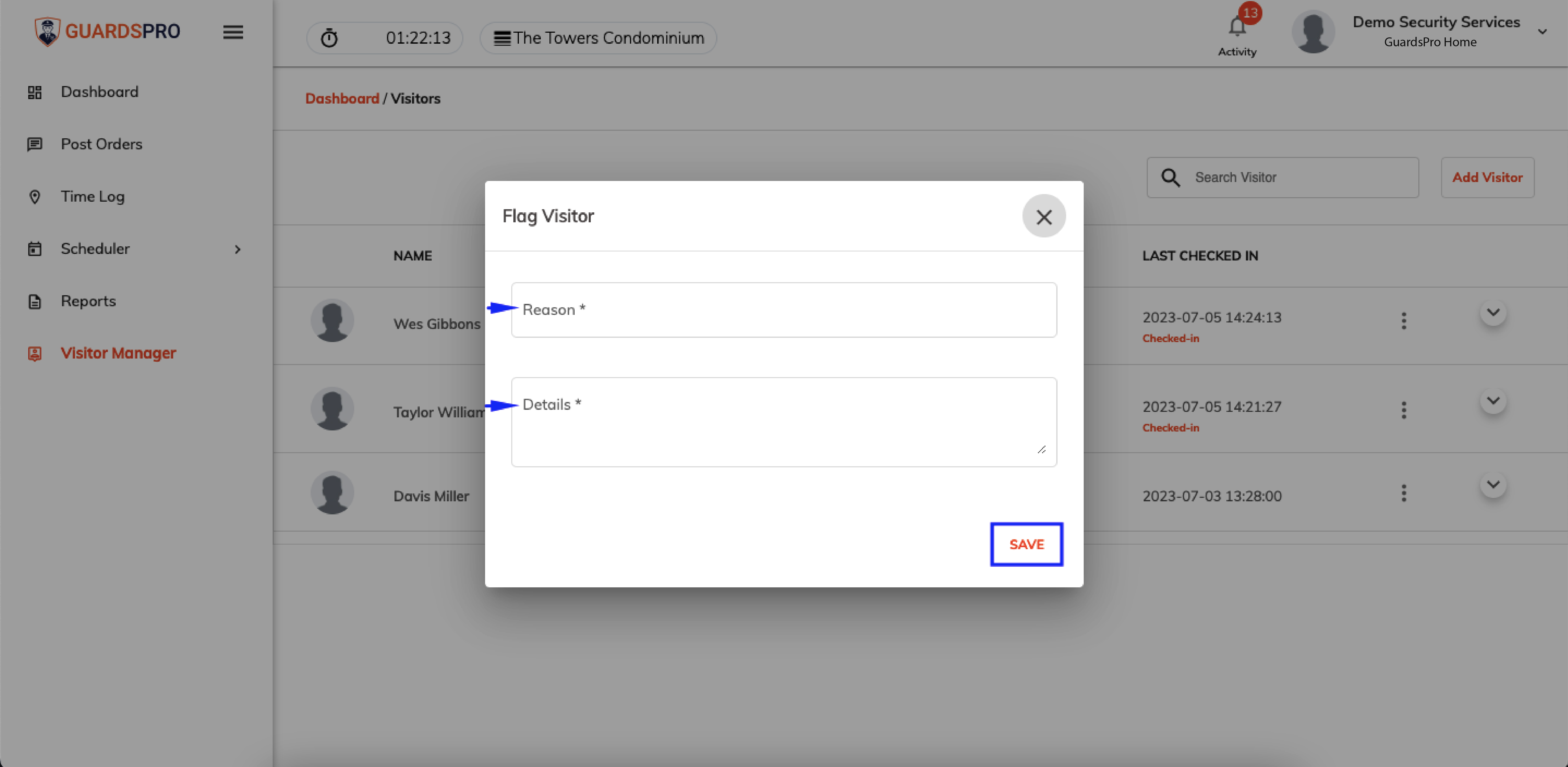Click the Dashboard breadcrumb link

(x=342, y=99)
